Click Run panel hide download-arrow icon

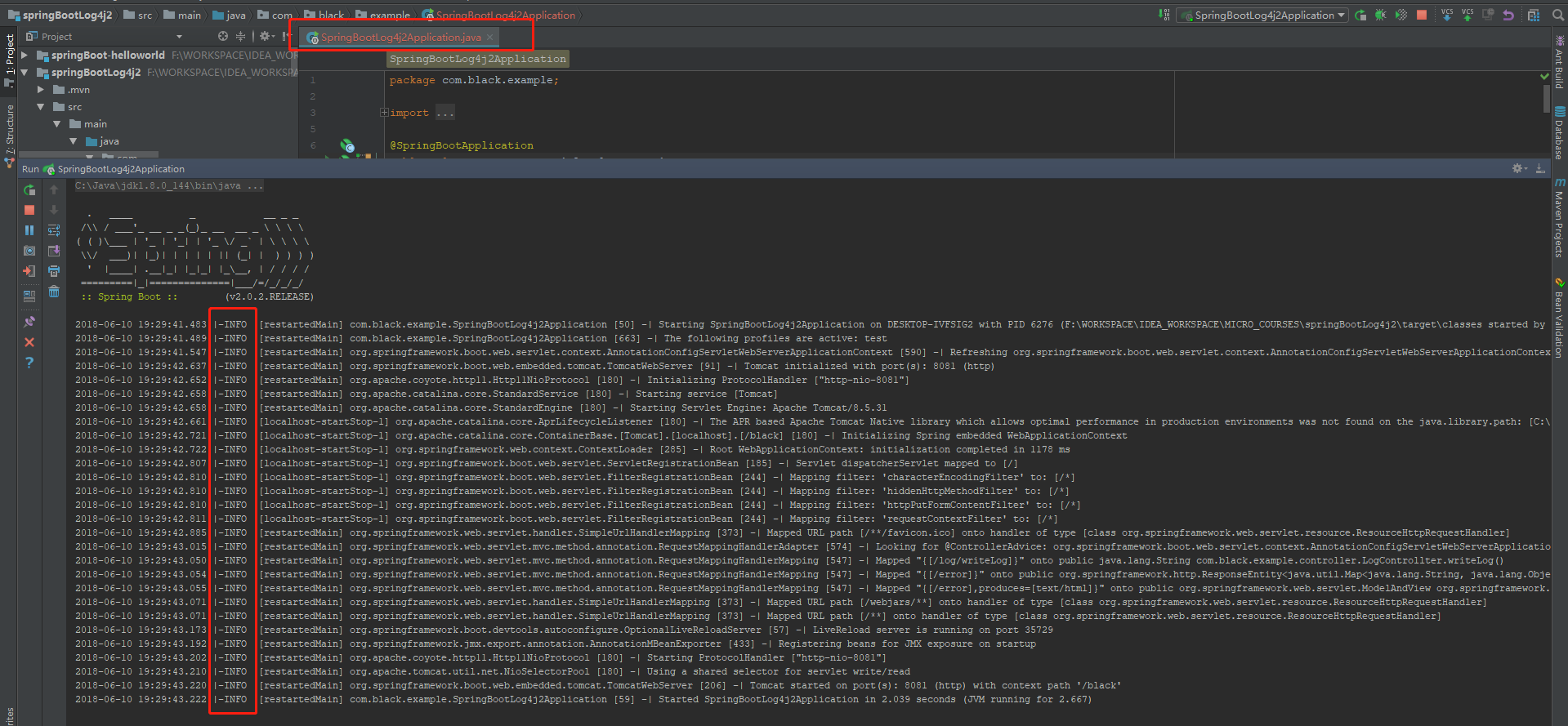(x=1540, y=168)
